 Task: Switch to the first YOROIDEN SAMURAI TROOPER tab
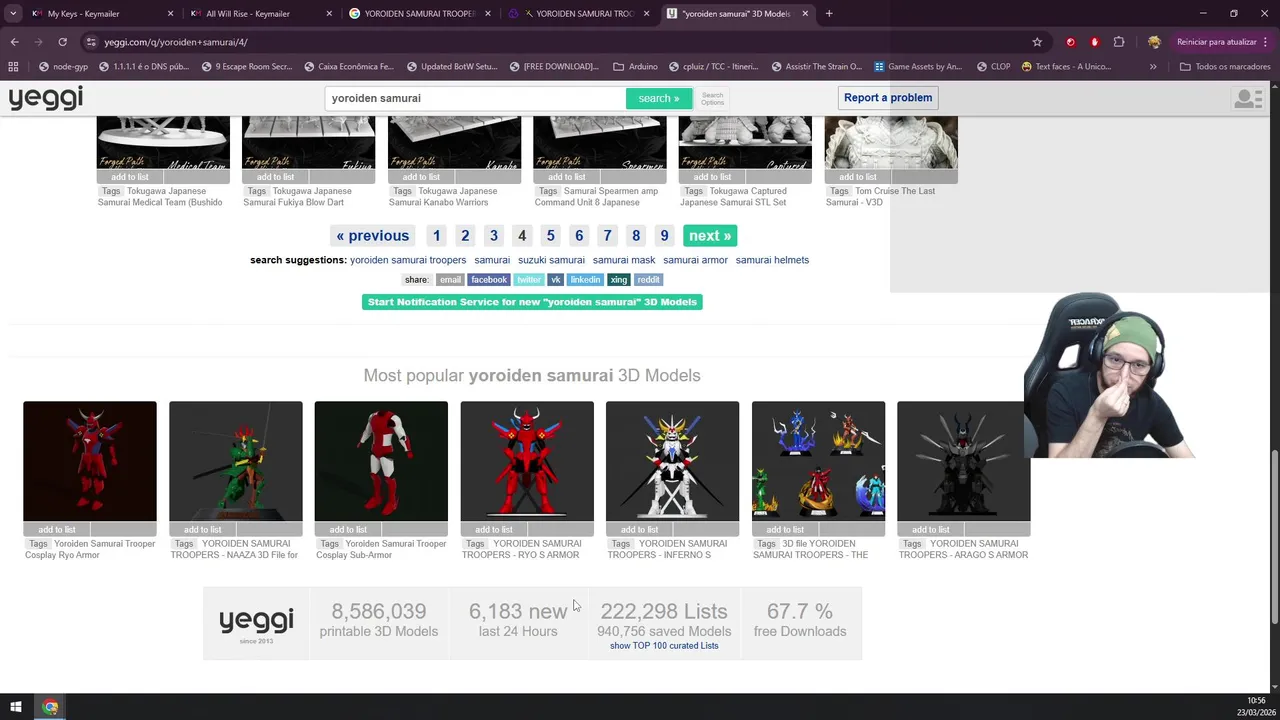coord(420,14)
